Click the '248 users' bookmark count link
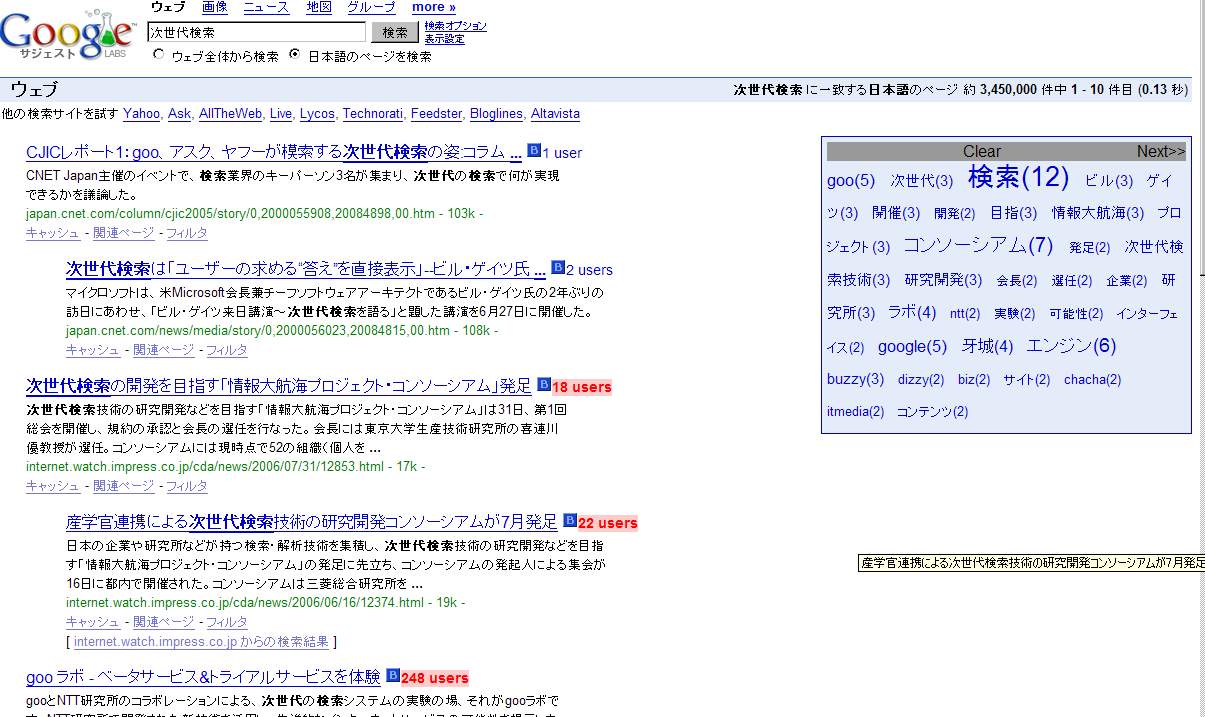 pos(435,678)
